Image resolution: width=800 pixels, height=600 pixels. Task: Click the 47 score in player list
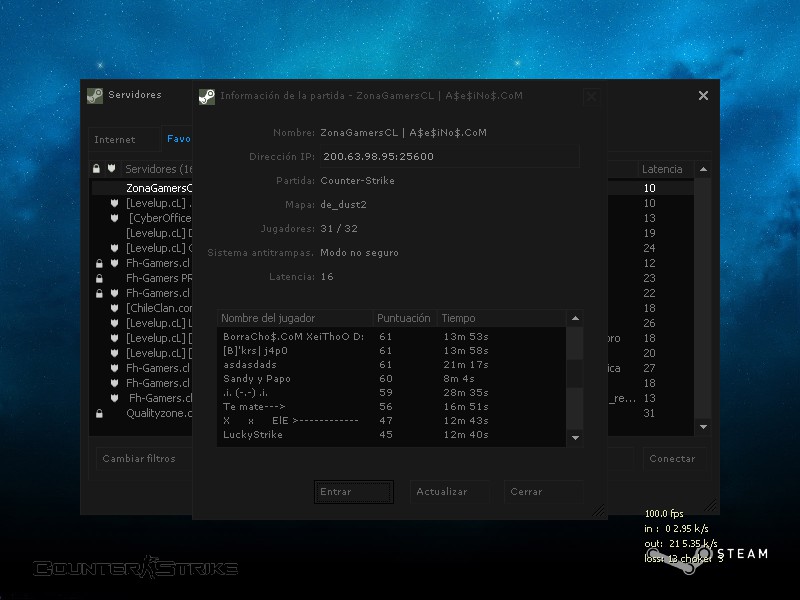pyautogui.click(x=386, y=421)
